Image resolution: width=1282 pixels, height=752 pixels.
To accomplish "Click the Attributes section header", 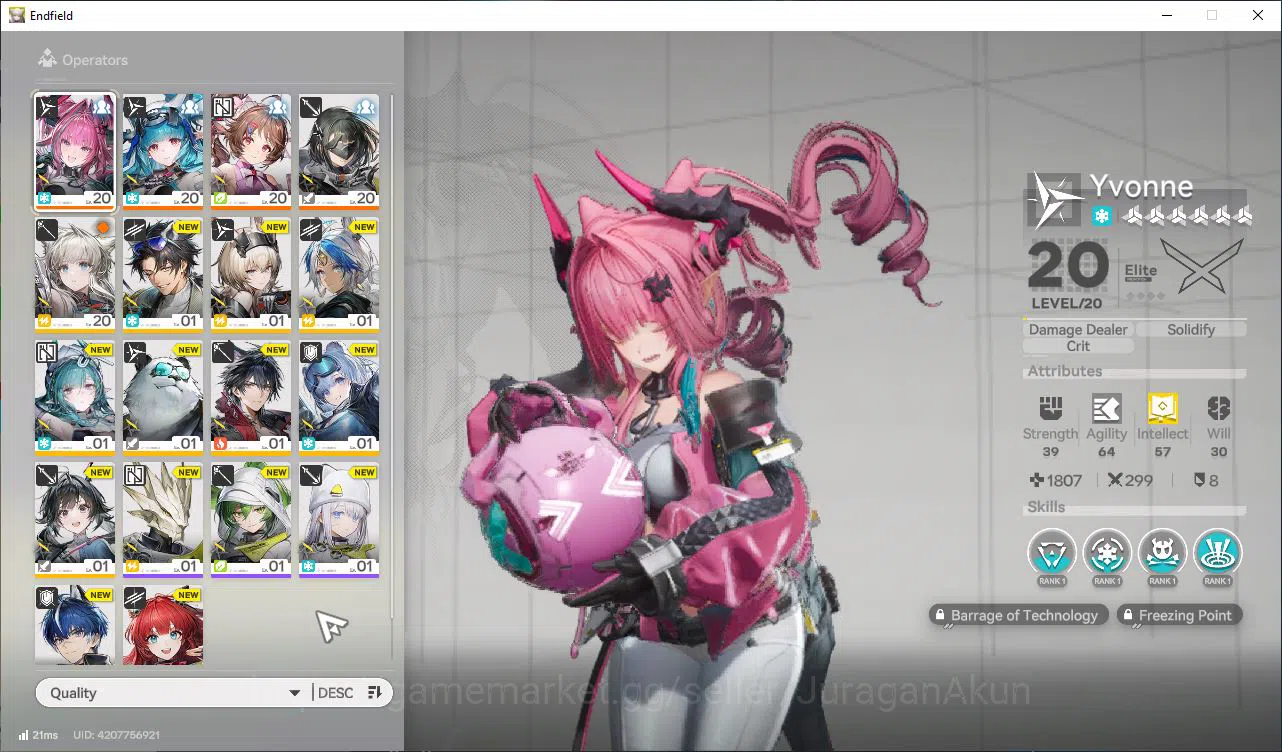I will (x=1065, y=371).
